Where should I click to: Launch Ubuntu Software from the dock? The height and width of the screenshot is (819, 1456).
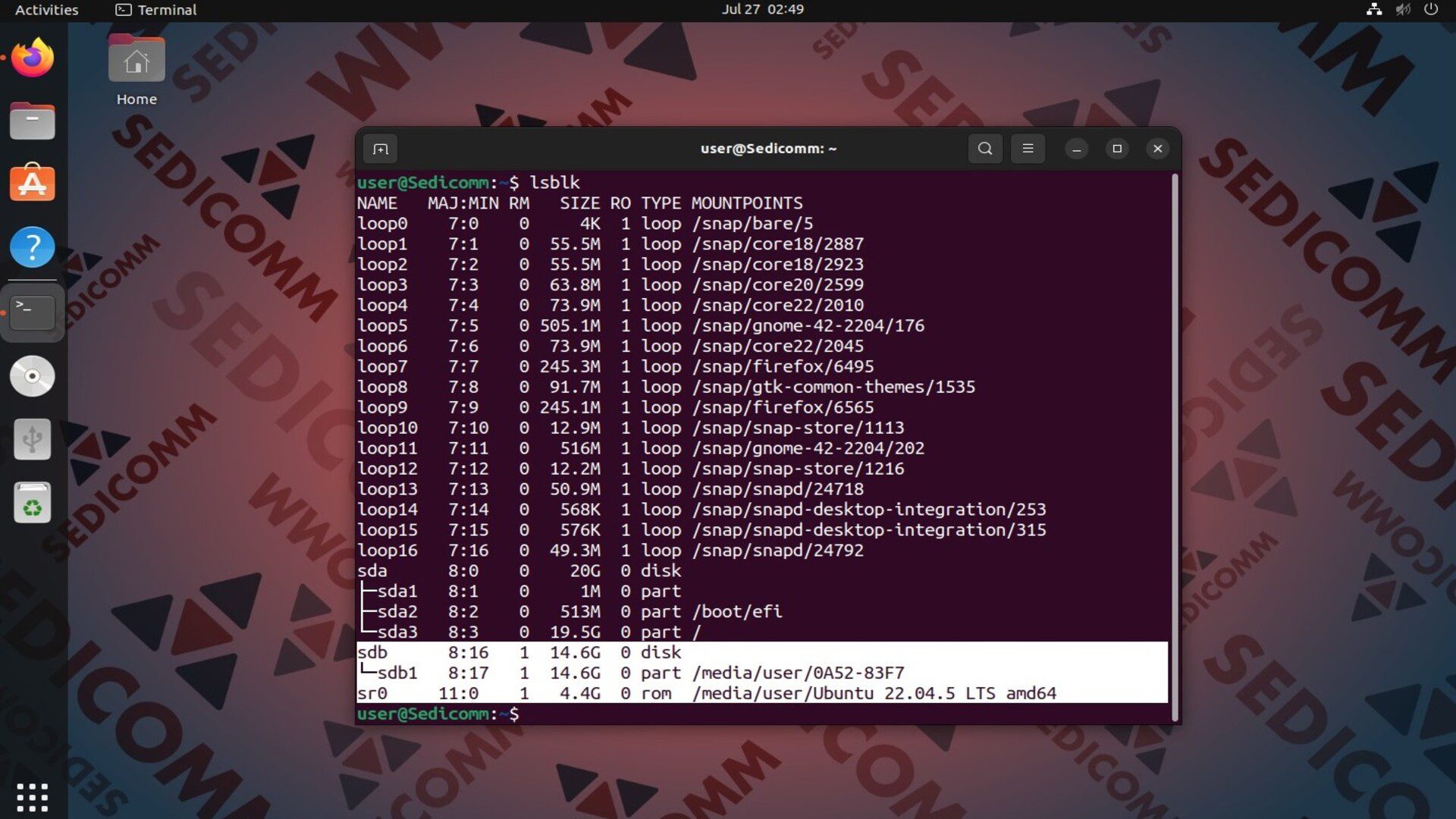(x=33, y=184)
